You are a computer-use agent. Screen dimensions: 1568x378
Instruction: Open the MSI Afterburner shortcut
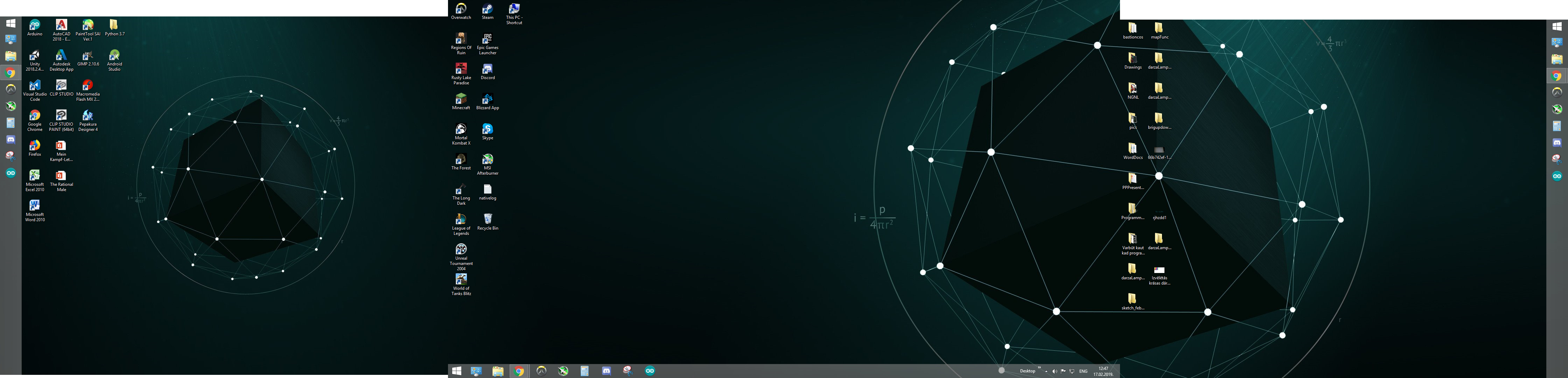tap(488, 164)
